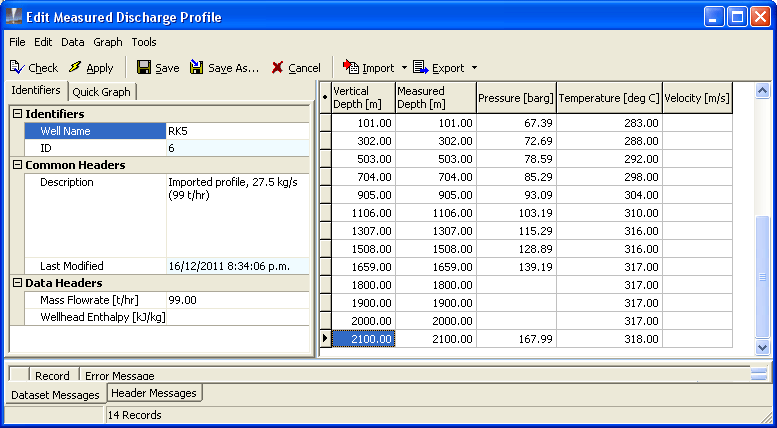Switch to the Quick Graph tab

pos(101,92)
